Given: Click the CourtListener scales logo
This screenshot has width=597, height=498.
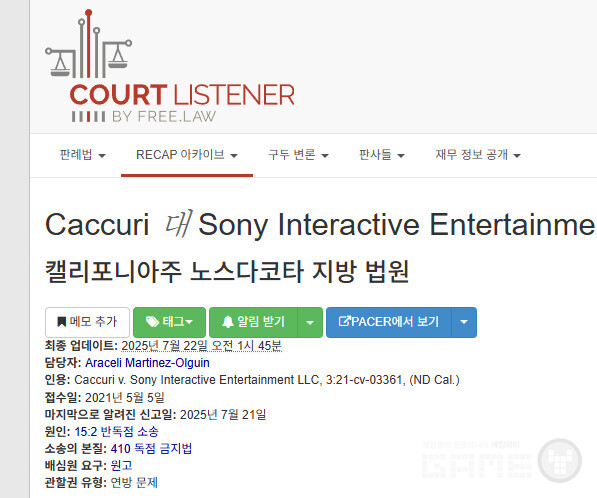Looking at the screenshot, I should (88, 43).
